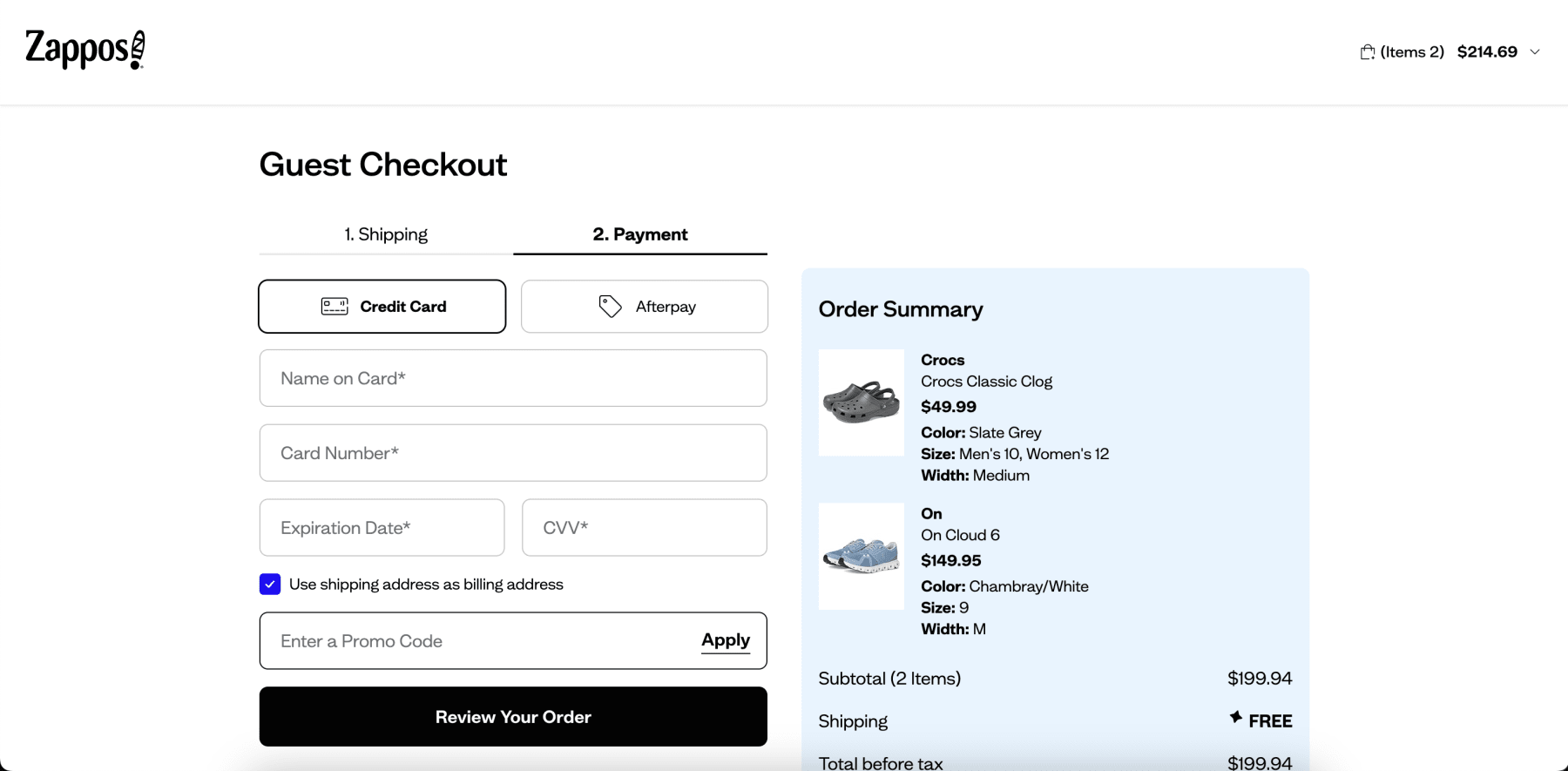The height and width of the screenshot is (771, 1568).
Task: Click the Color: Slate Grey text
Action: pyautogui.click(x=981, y=433)
